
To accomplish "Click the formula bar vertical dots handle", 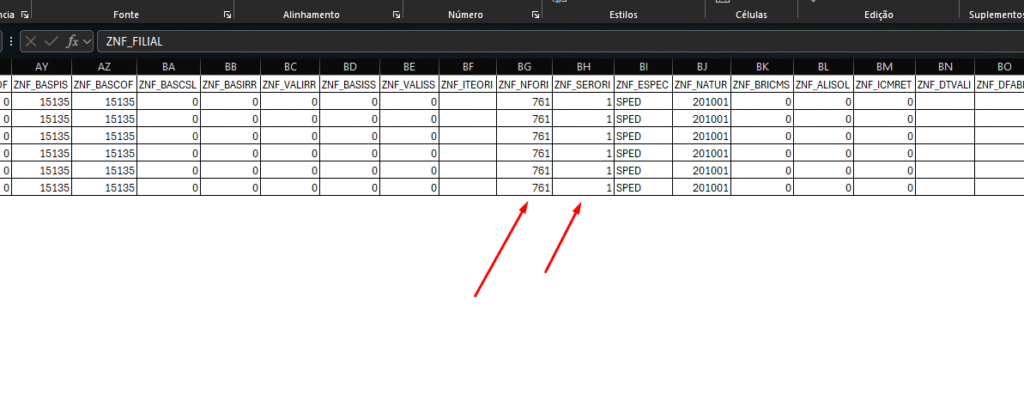I will tap(10, 41).
